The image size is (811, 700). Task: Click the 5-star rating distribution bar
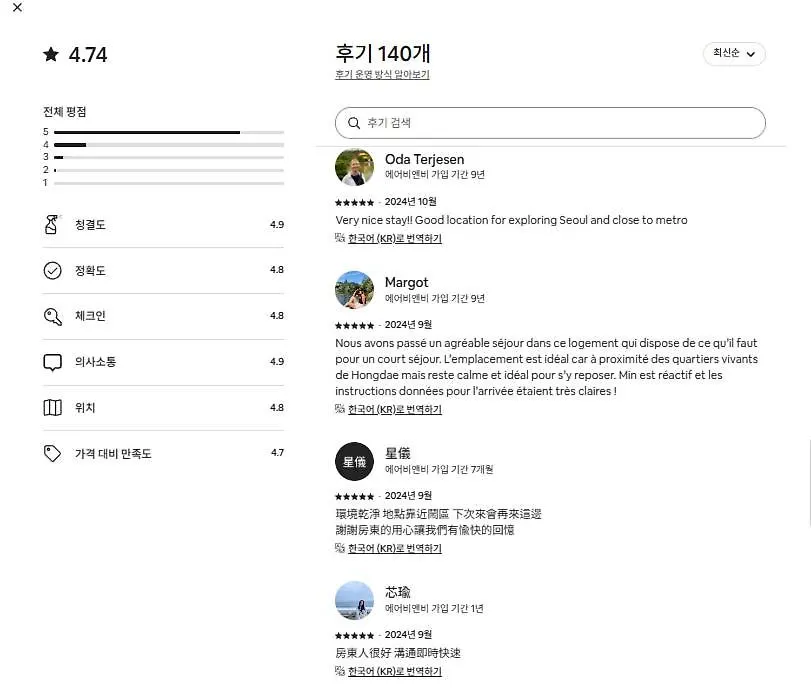(x=169, y=132)
